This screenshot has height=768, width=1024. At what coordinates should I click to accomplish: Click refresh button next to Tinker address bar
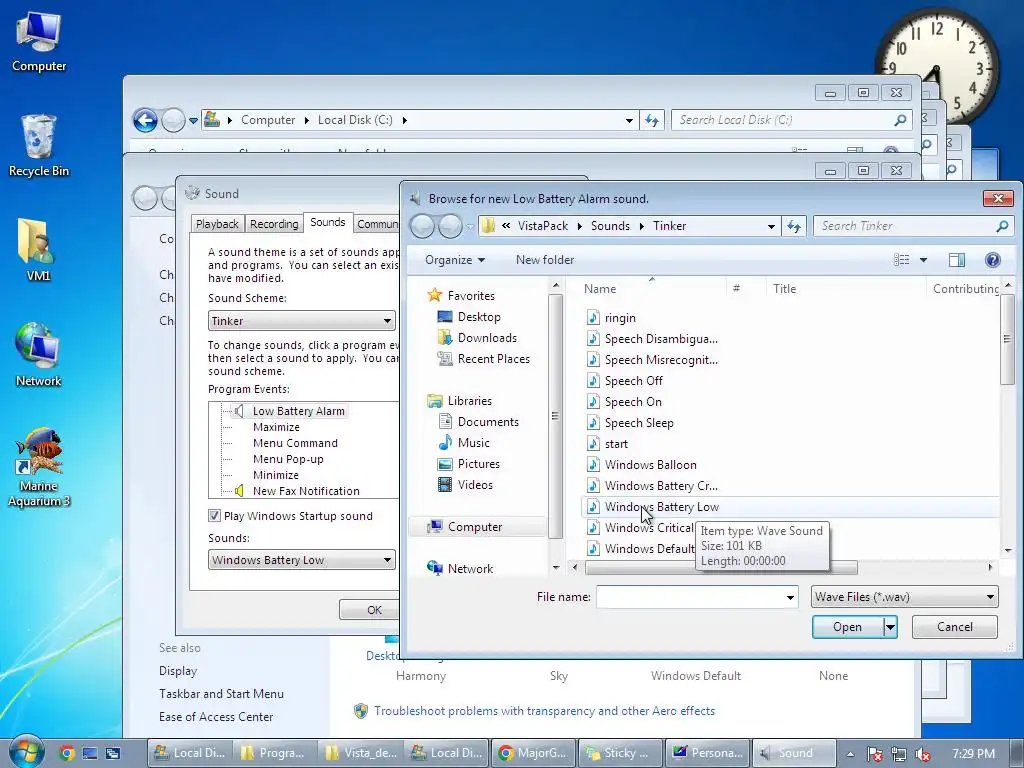[x=793, y=226]
